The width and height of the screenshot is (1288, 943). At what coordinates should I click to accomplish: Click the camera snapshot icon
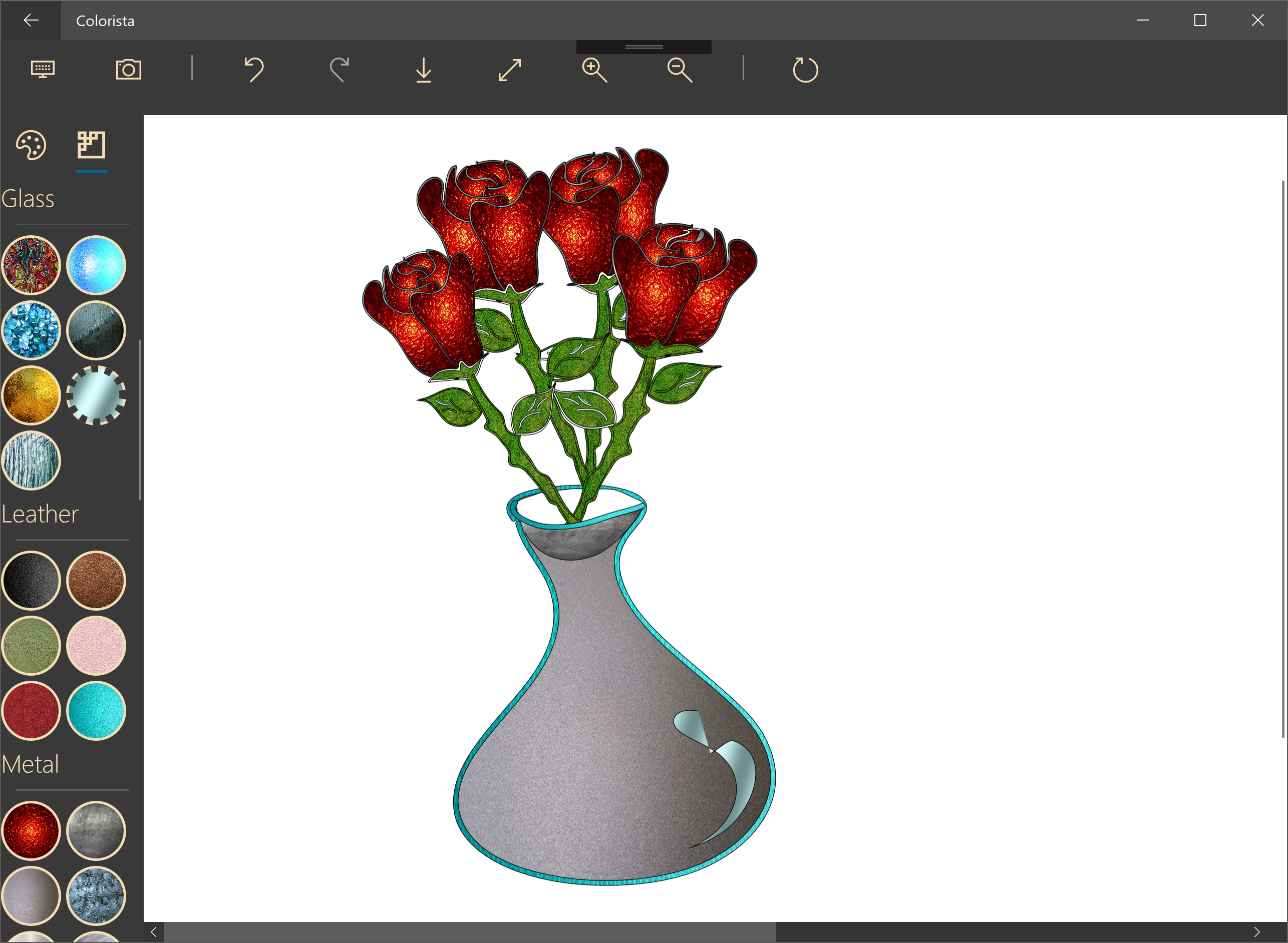click(129, 70)
